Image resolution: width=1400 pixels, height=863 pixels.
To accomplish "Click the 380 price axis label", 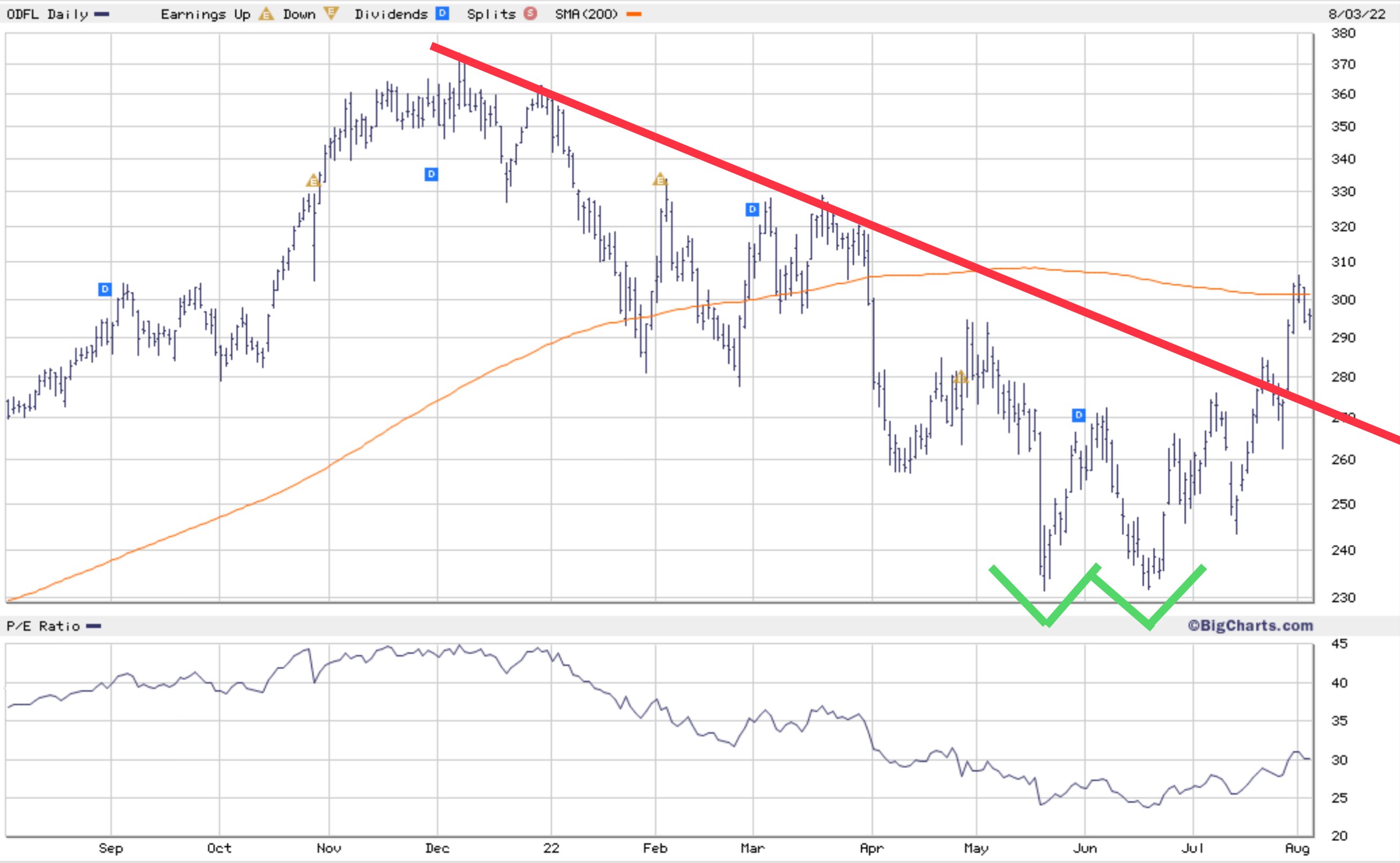I will (1343, 33).
